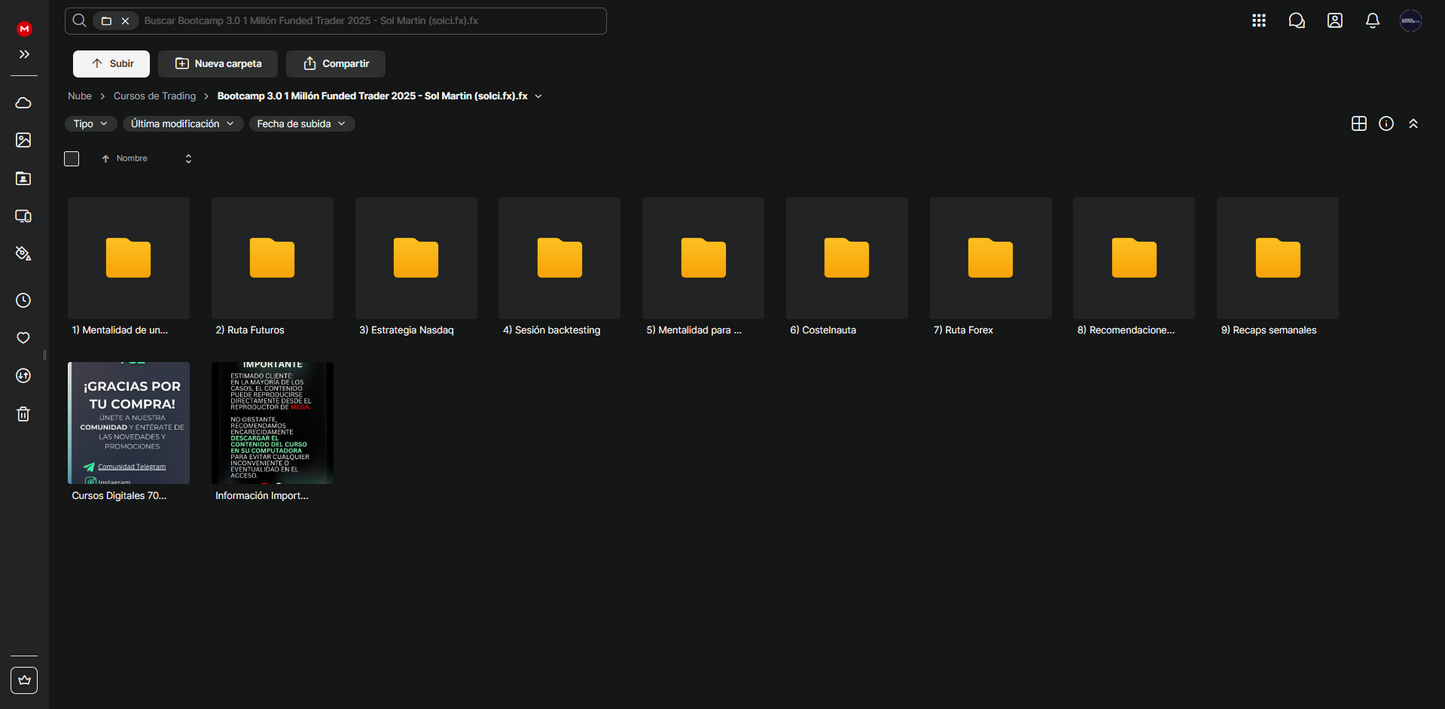Open the Información Importante image thumbnail

point(272,423)
